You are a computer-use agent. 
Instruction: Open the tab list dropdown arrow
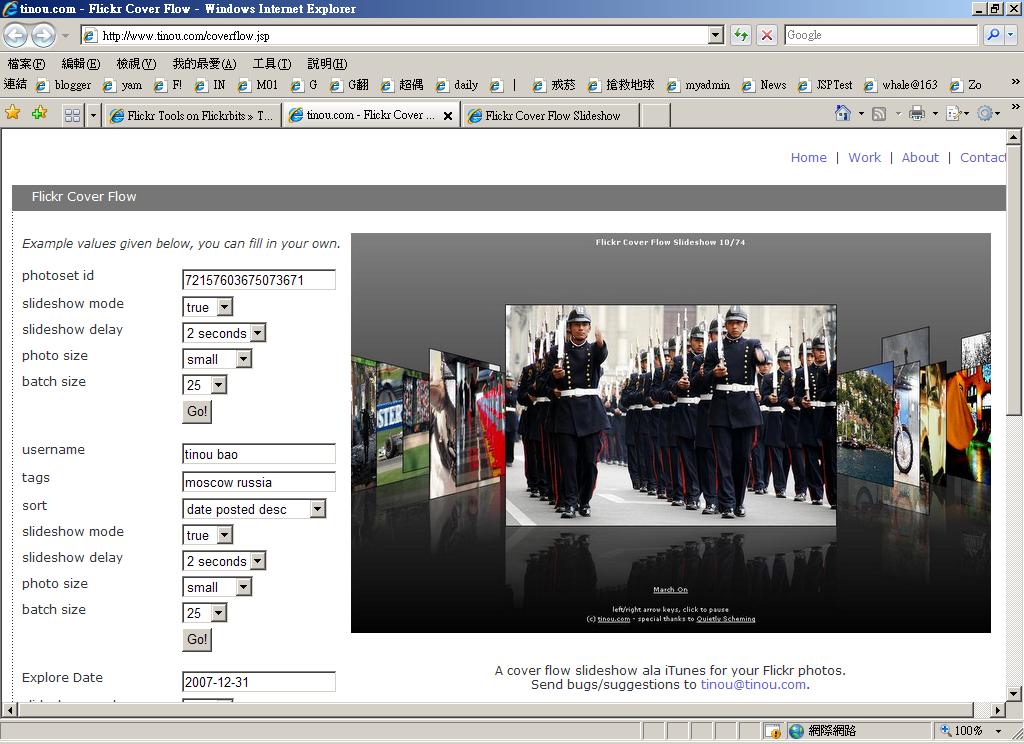(93, 116)
